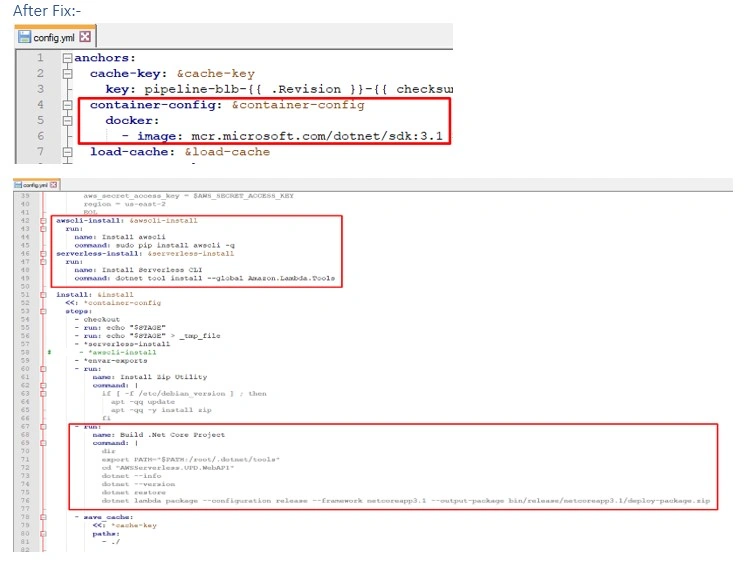Click the "<<: *container-config" line
The image size is (751, 566).
click(113, 303)
